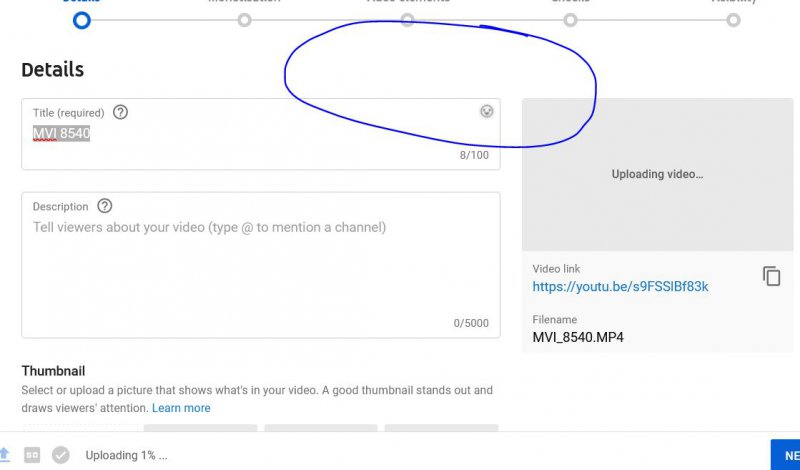Open the youtu.be video link
Image resolution: width=800 pixels, height=470 pixels.
point(620,287)
